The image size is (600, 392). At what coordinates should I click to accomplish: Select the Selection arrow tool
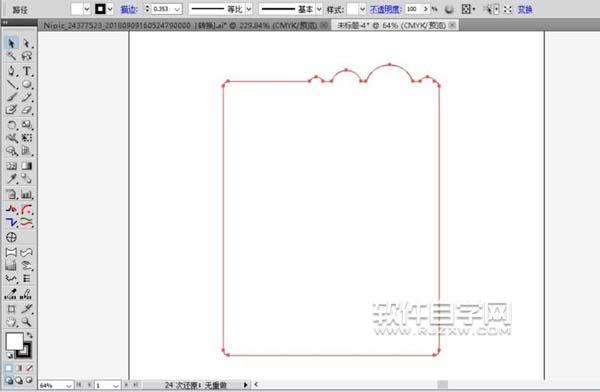[11, 43]
